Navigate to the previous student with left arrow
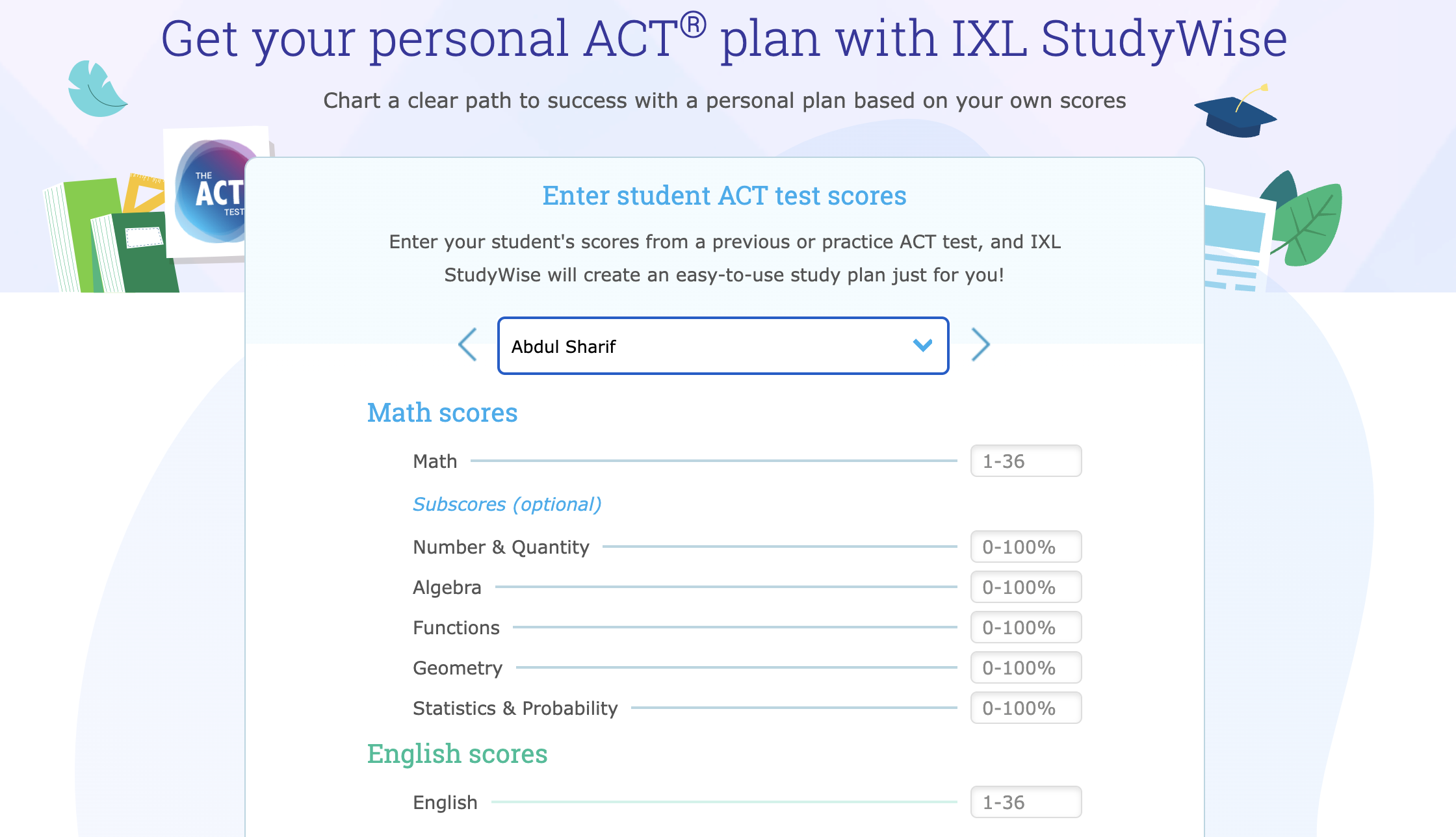Image resolution: width=1456 pixels, height=837 pixels. pos(468,344)
